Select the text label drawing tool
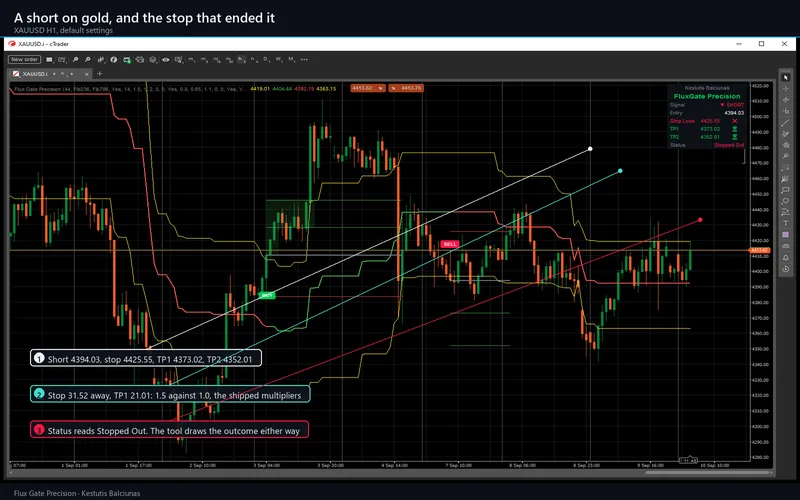The height and width of the screenshot is (500, 800). (x=786, y=222)
